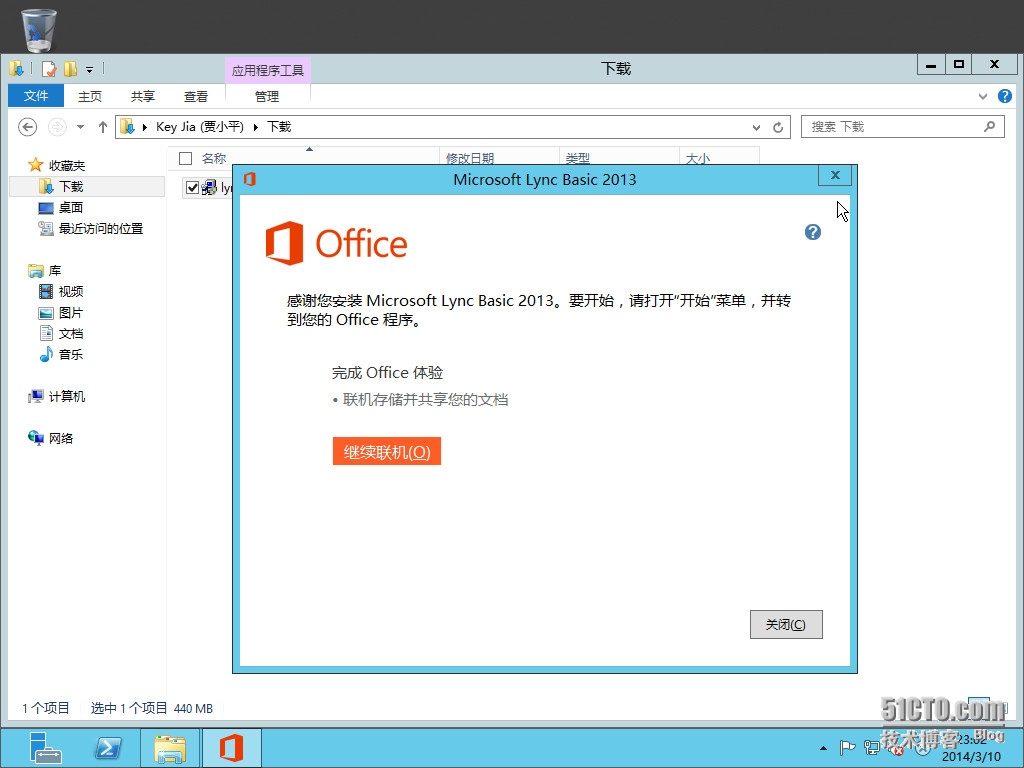Open the 文档 library
This screenshot has height=768, width=1024.
point(71,333)
